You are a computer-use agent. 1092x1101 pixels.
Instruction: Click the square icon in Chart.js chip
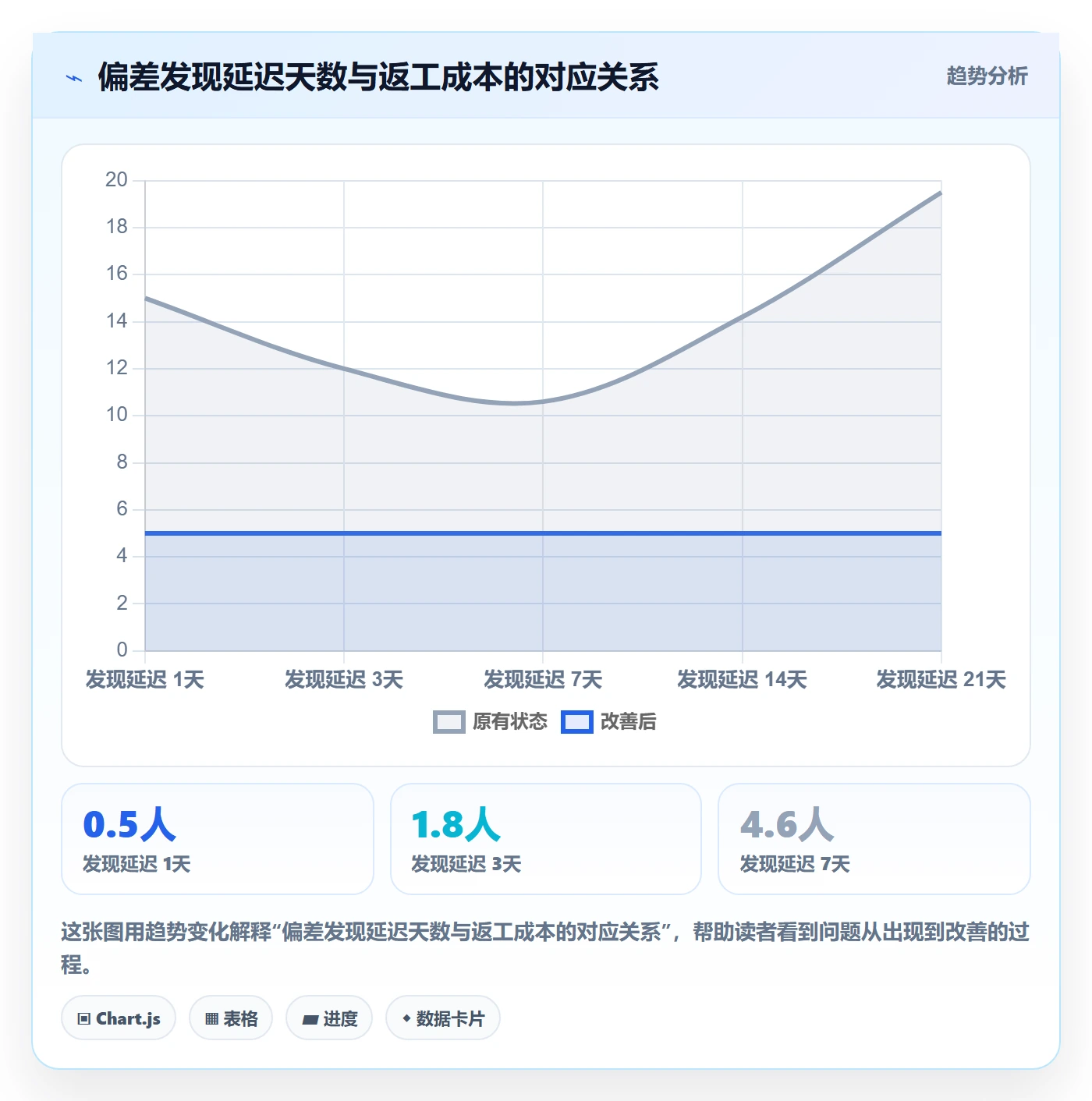[x=84, y=1018]
